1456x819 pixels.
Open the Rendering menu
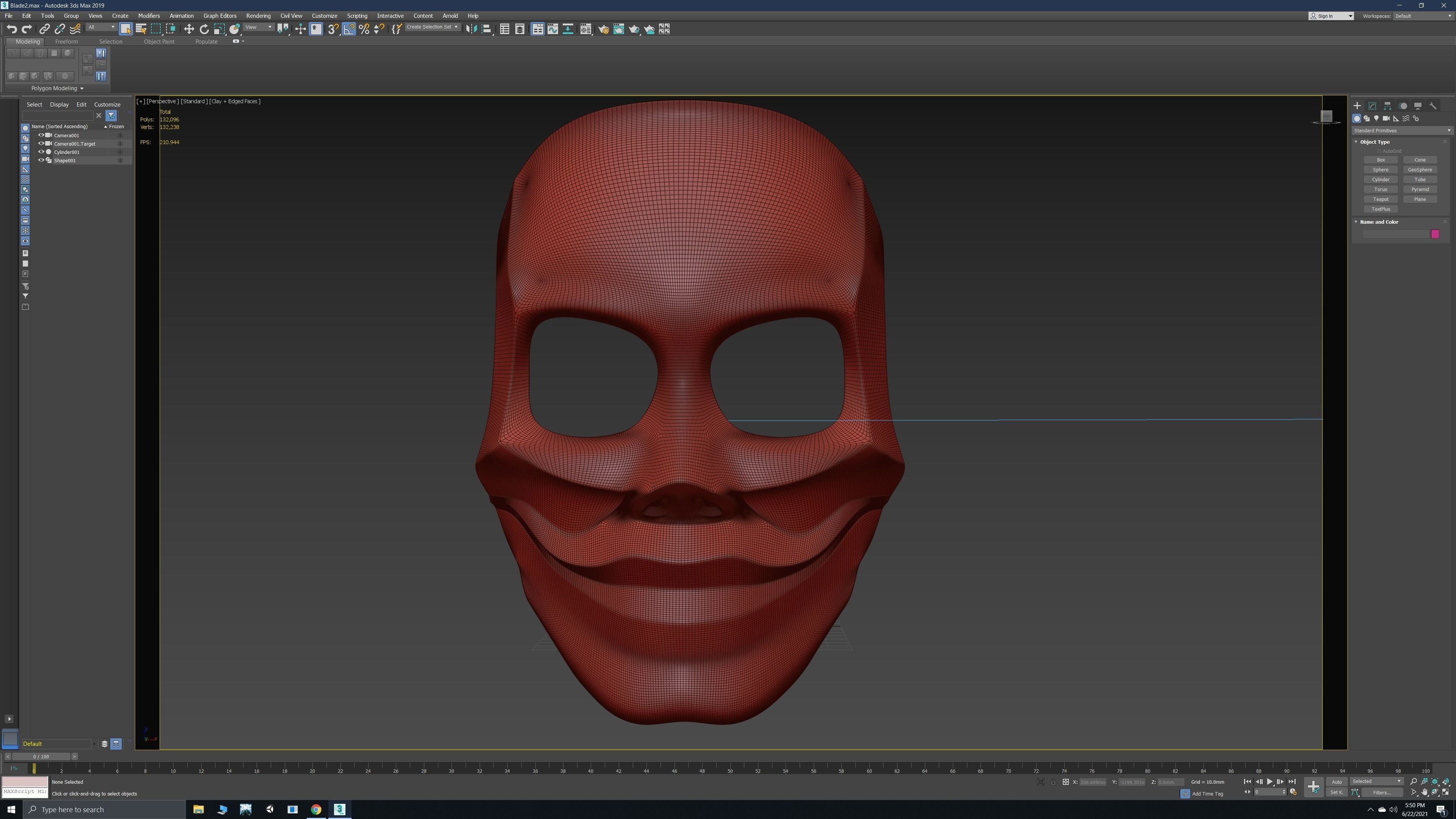258,16
